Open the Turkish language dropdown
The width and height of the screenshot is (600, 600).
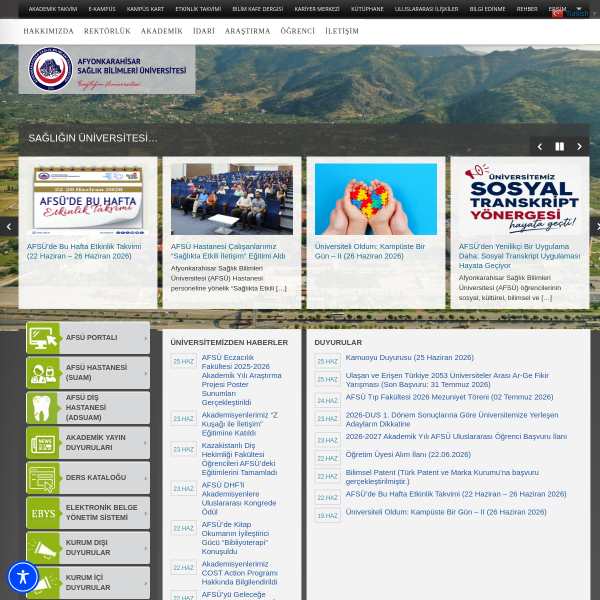(577, 14)
